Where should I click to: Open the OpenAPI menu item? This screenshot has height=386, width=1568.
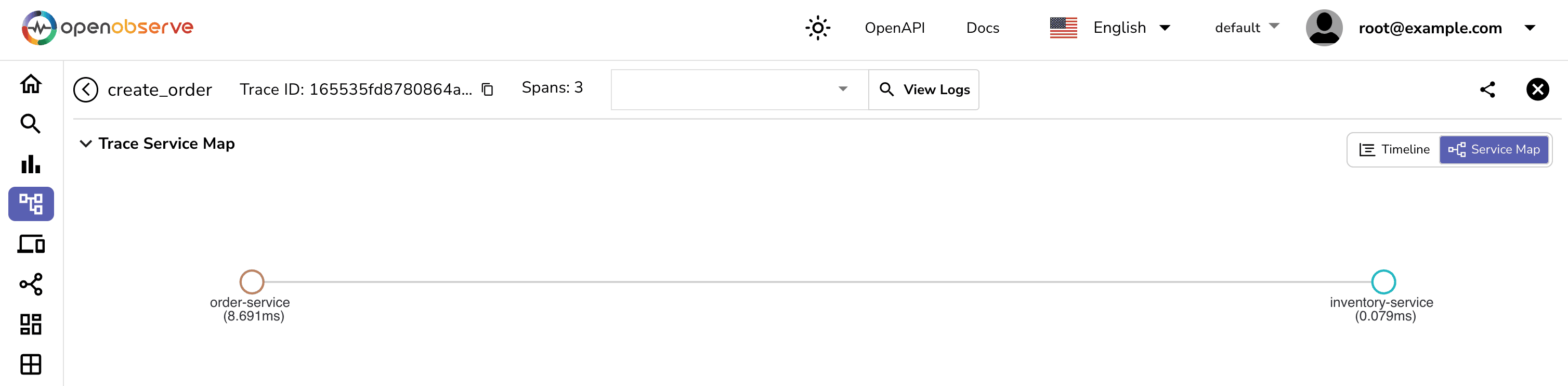[x=894, y=28]
